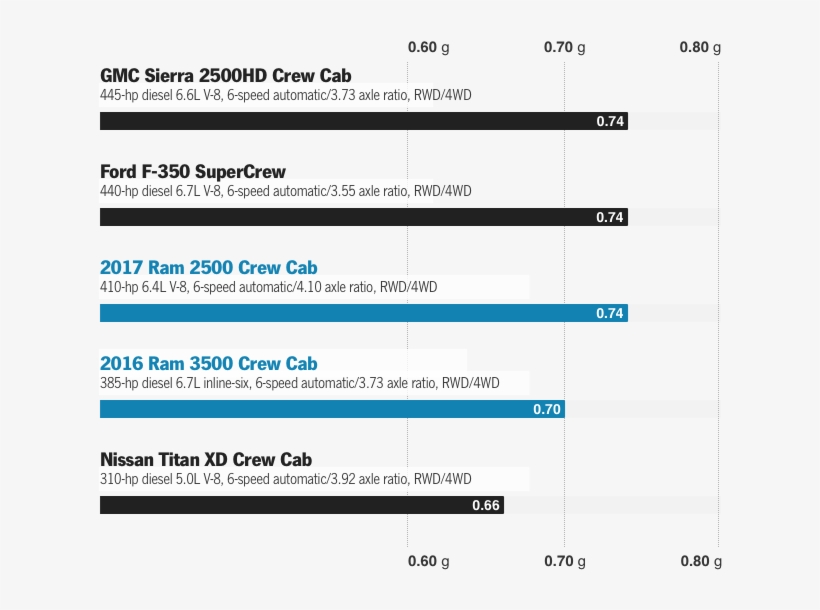The height and width of the screenshot is (610, 820).
Task: Select the 0.74 value on the Ford bar
Action: click(x=610, y=217)
